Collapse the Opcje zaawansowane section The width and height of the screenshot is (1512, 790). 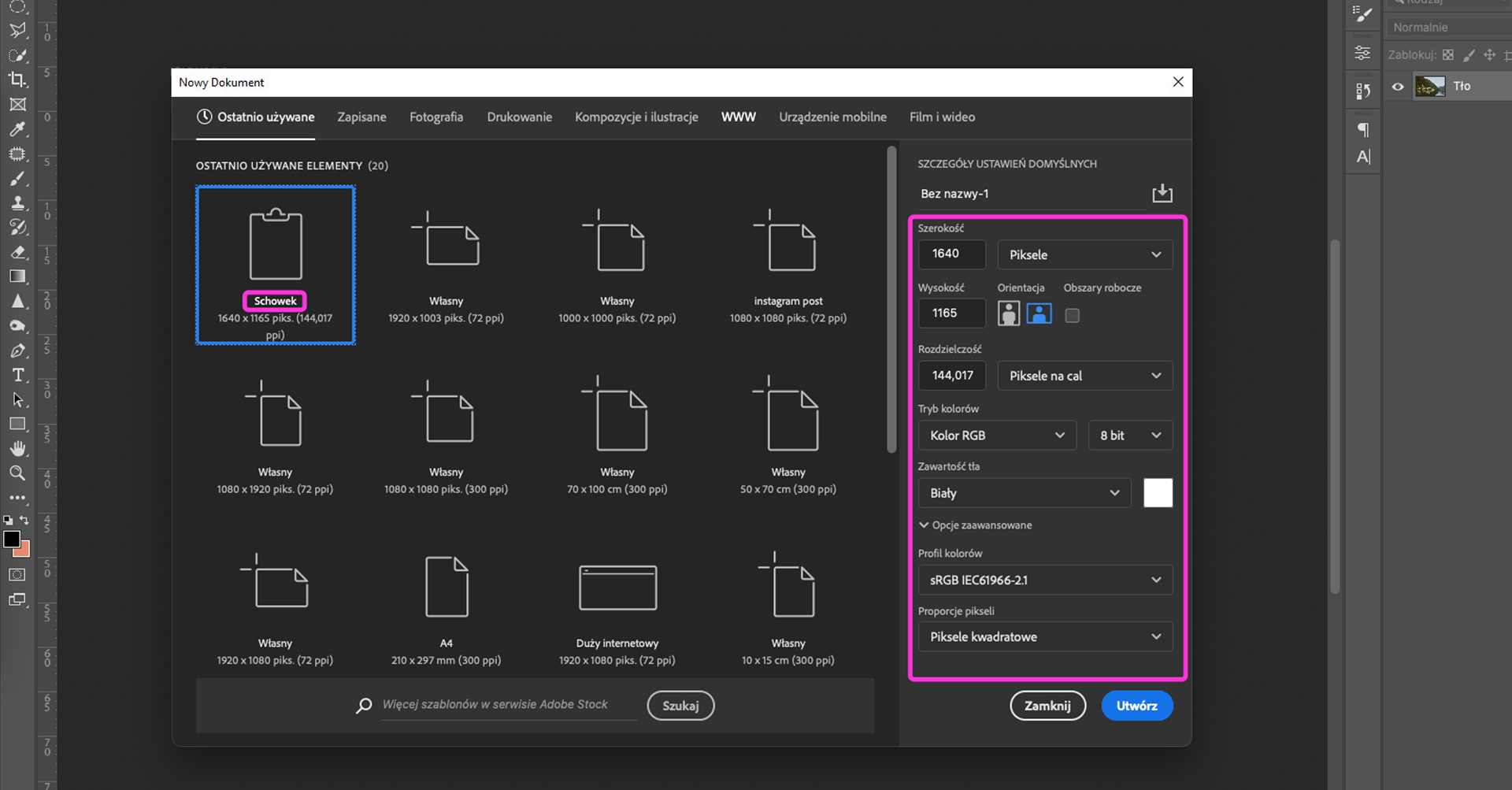pos(975,525)
